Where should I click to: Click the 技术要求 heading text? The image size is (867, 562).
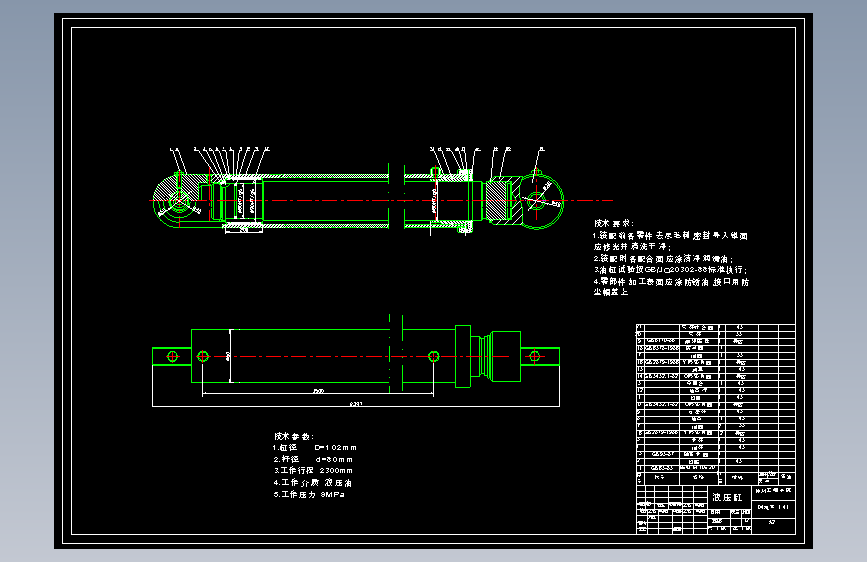[614, 223]
